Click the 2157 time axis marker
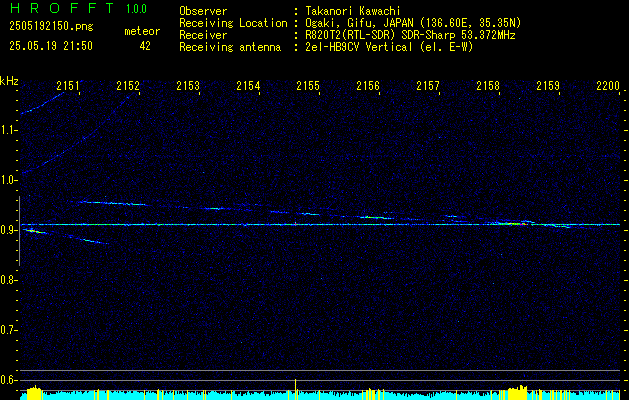 point(428,85)
